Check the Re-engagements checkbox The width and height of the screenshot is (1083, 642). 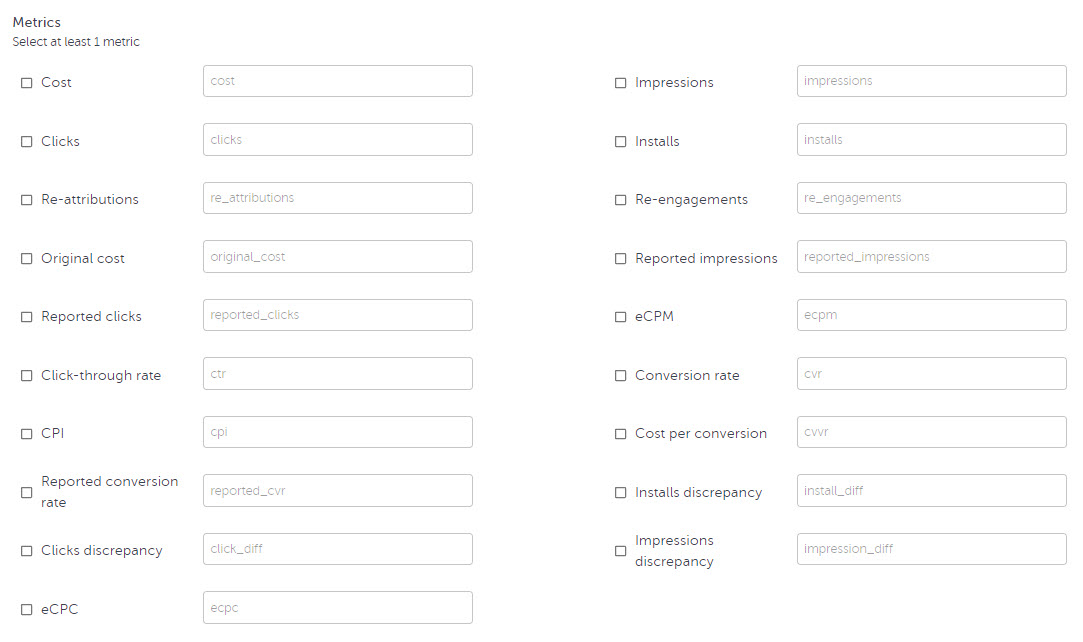pos(621,200)
